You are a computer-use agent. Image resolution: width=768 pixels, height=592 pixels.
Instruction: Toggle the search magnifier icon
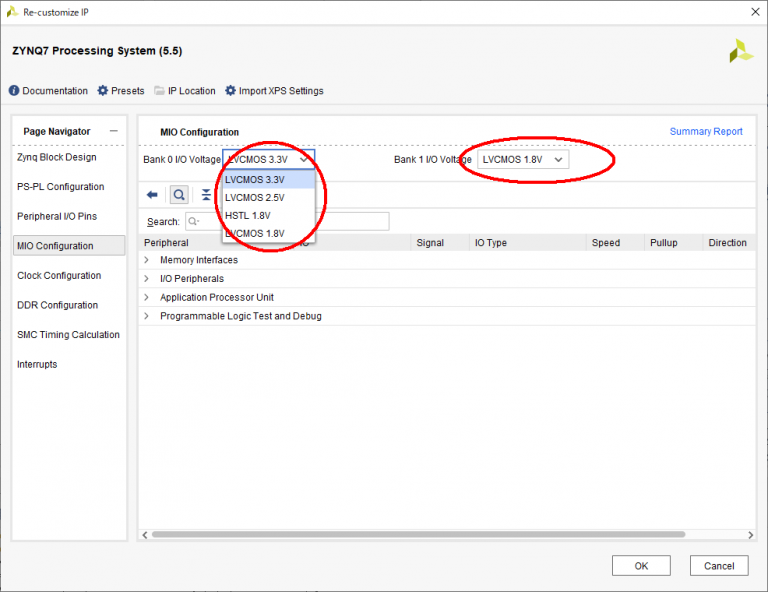pos(178,195)
